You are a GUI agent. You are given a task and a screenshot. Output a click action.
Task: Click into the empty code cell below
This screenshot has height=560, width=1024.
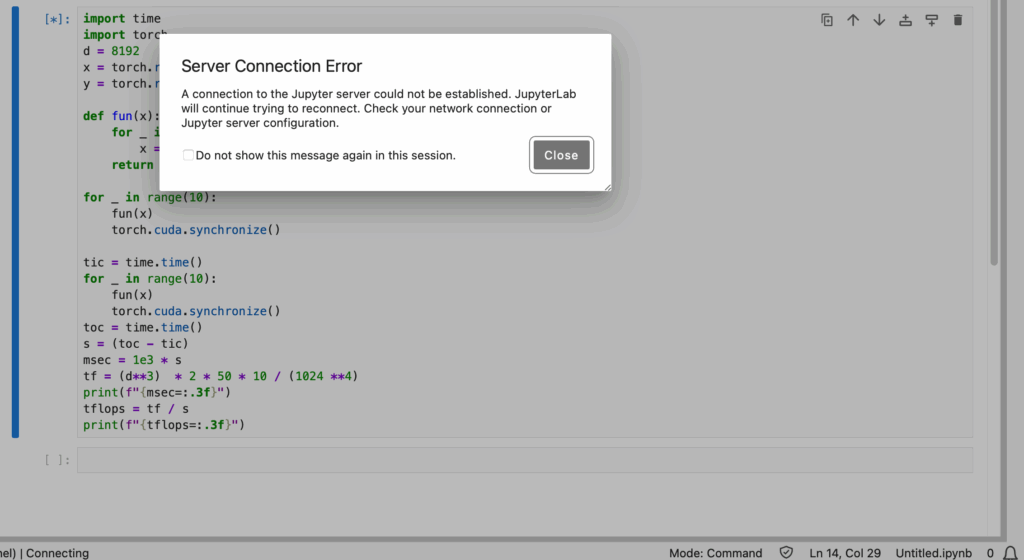click(x=524, y=460)
